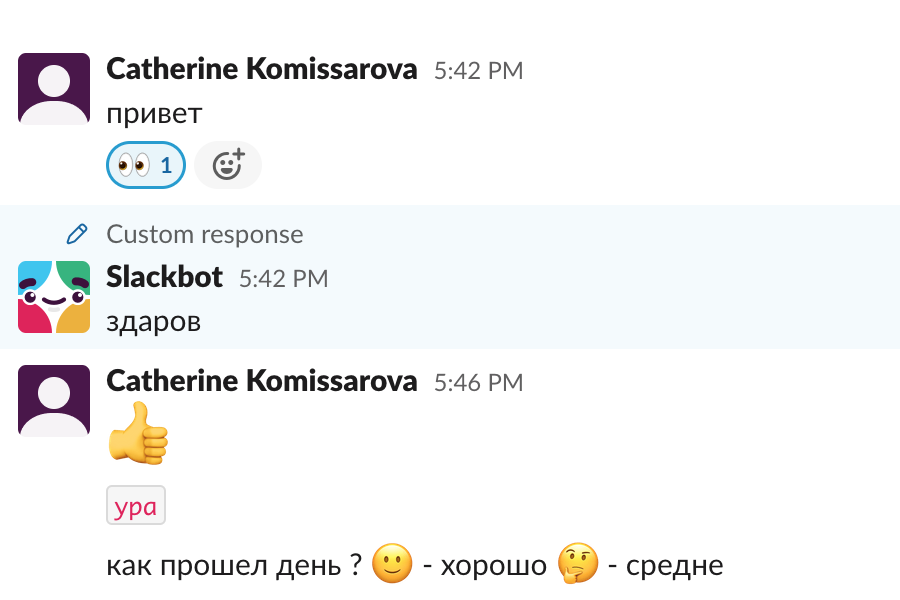Screen dimensions: 900x600
Task: Click the thinking face emoji next to средне
Action: [x=578, y=566]
